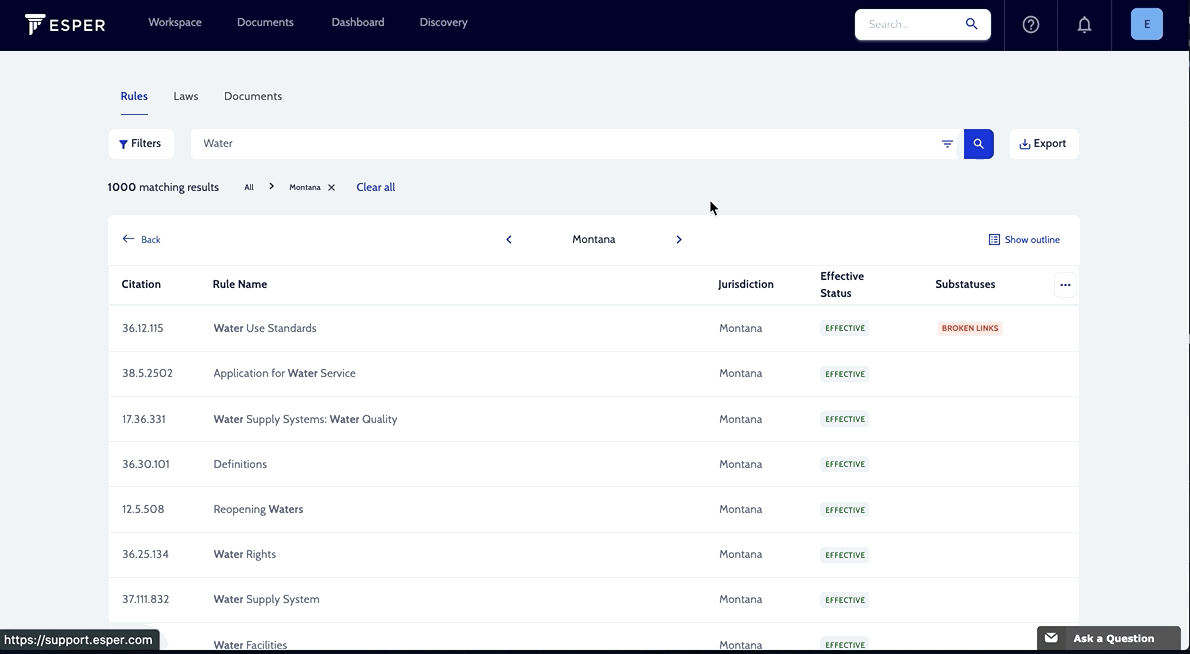Go to next jurisdiction with right chevron
Screen dimensions: 1190x654
pyautogui.click(x=679, y=239)
